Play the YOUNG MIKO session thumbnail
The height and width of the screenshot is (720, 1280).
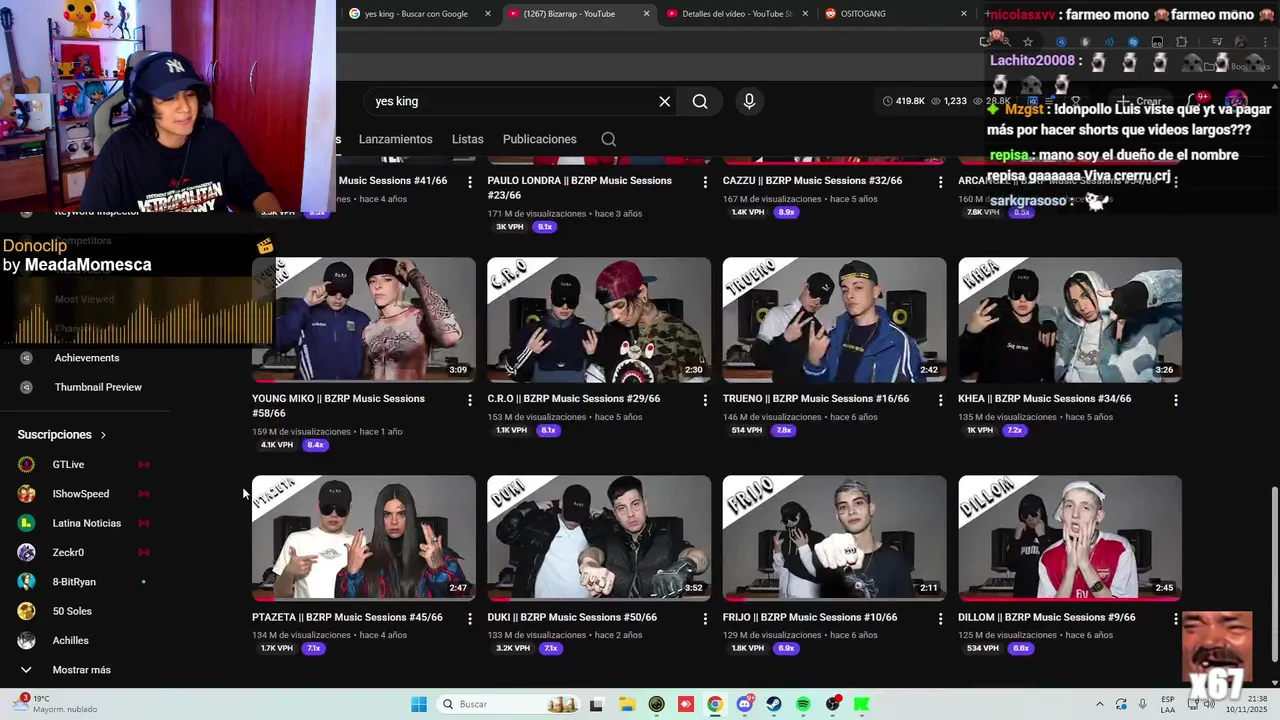(x=364, y=320)
